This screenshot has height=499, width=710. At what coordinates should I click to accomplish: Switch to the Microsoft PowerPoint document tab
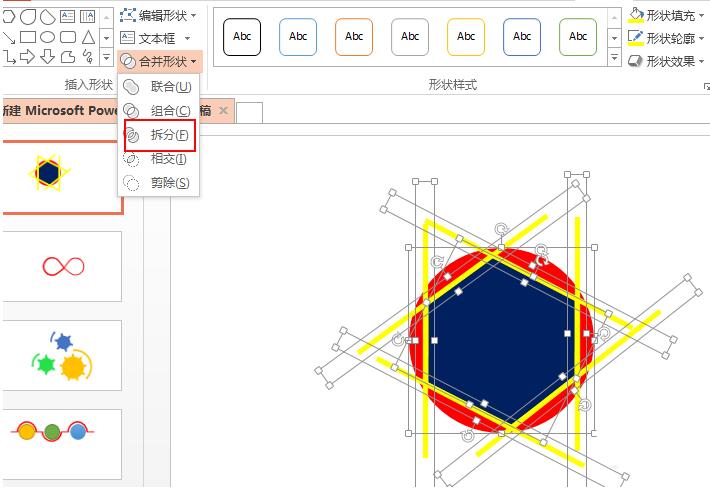click(61, 110)
